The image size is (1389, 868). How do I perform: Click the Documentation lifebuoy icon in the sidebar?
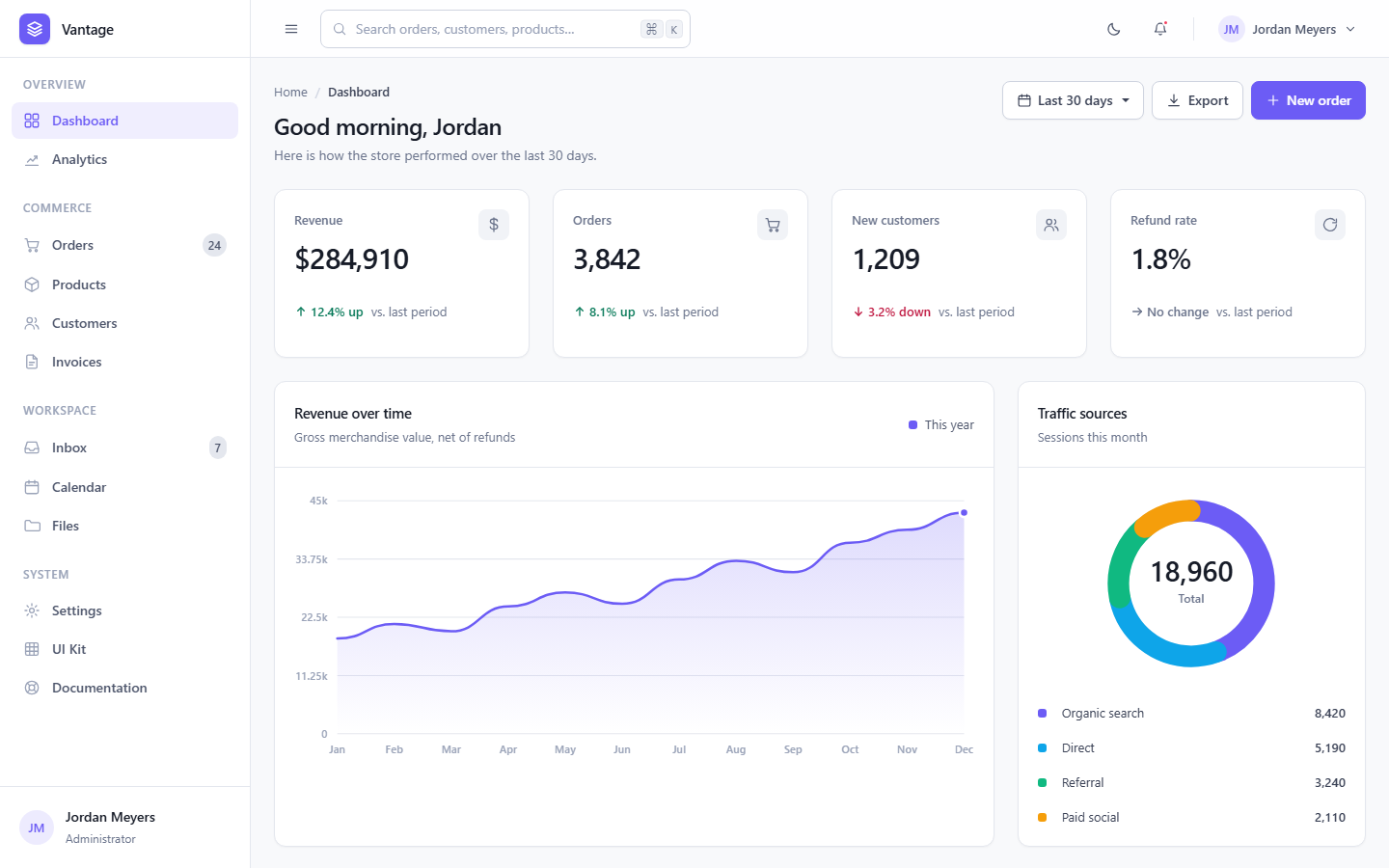click(32, 688)
